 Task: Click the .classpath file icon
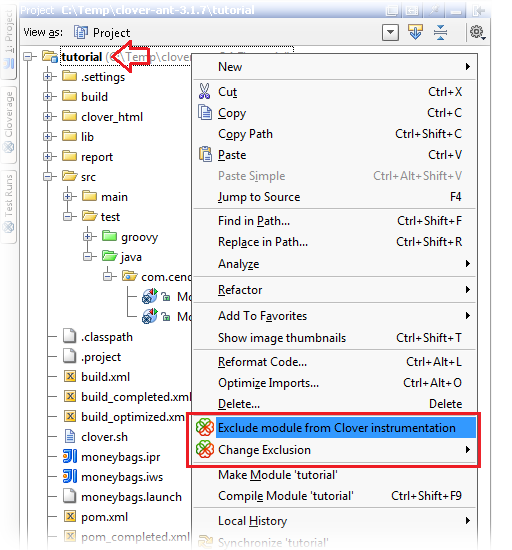click(69, 336)
